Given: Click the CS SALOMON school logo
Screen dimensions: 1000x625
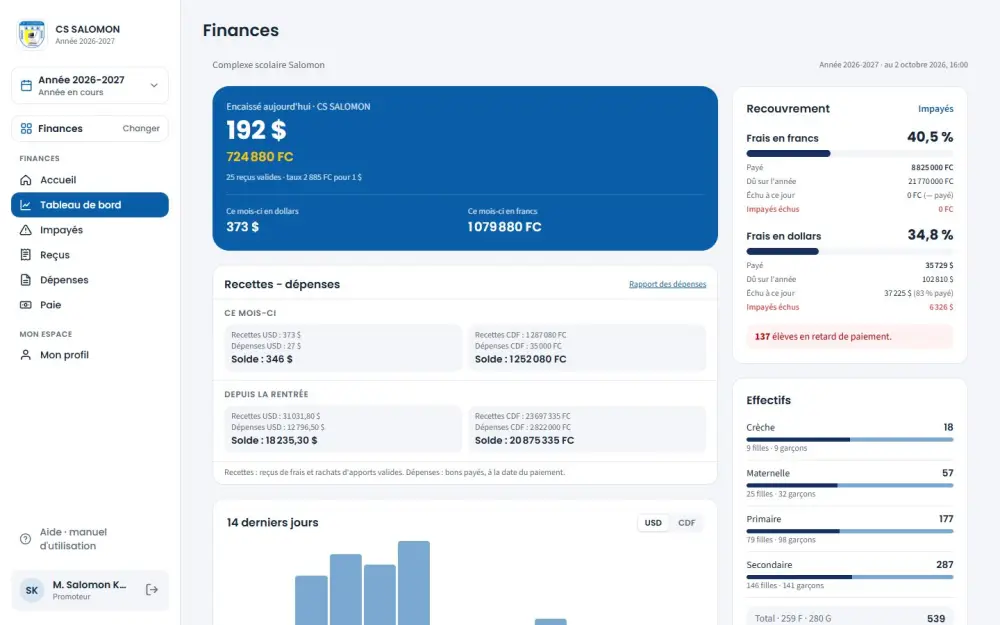Looking at the screenshot, I should (x=31, y=34).
